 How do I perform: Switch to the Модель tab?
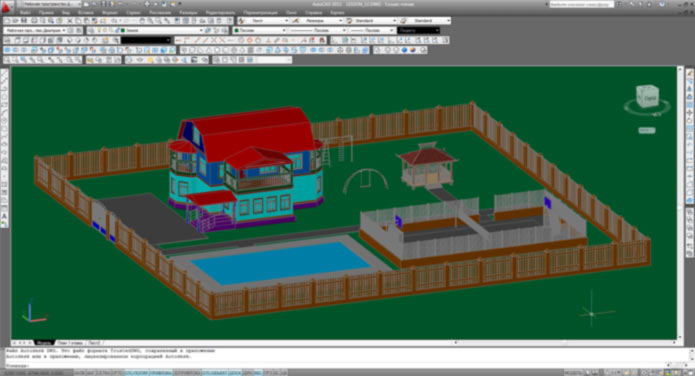point(44,343)
